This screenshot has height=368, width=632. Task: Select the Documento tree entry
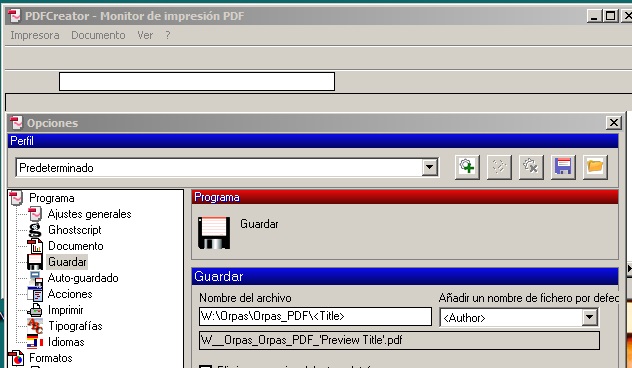point(76,246)
